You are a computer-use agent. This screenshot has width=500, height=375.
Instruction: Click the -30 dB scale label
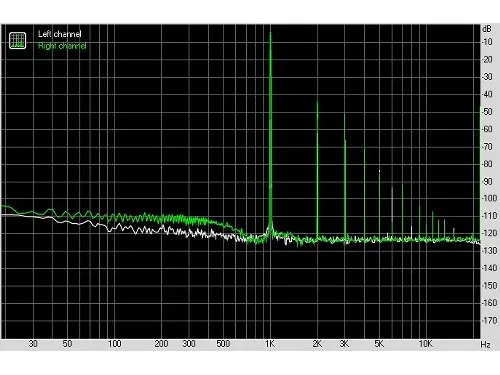(487, 77)
